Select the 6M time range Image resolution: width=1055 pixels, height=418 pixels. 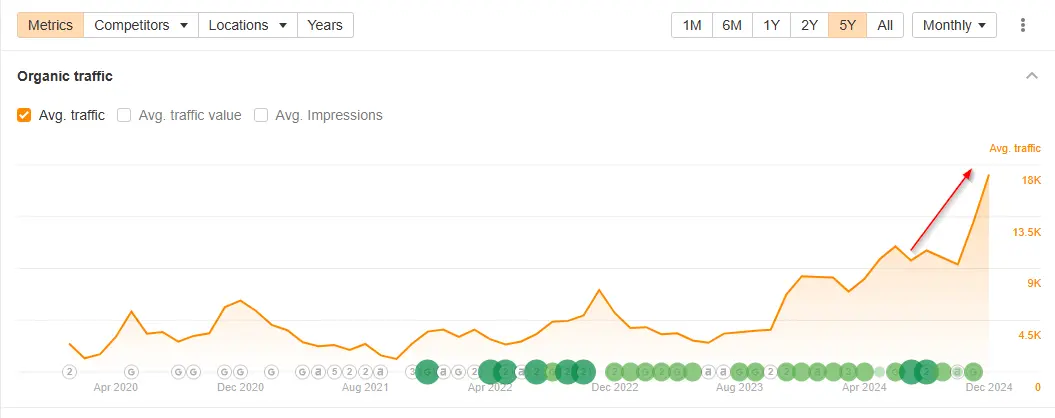tap(731, 25)
